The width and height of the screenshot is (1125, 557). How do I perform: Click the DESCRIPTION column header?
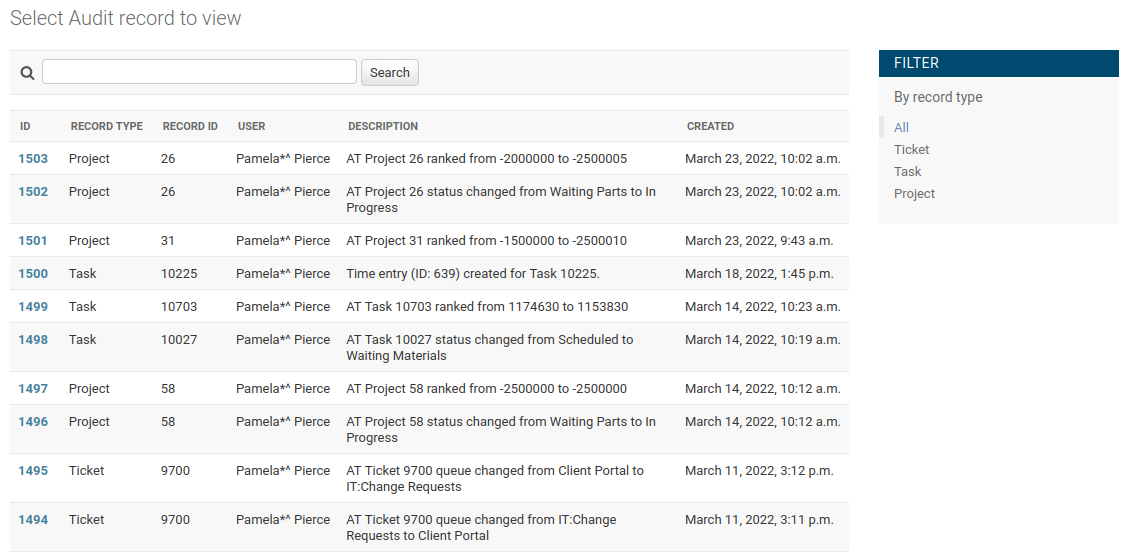[x=382, y=126]
